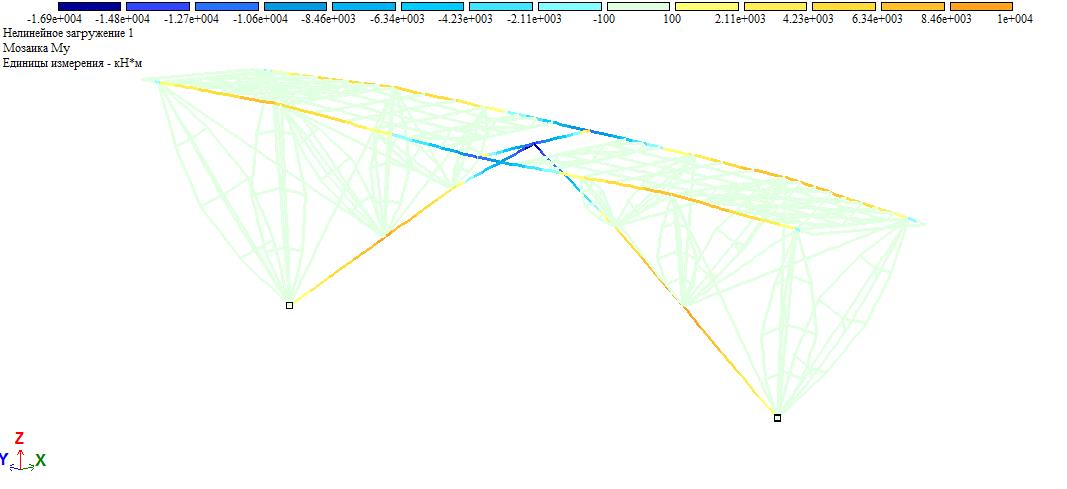Click the 'Нелинейное загружение 1' label
Image resolution: width=1067 pixels, height=489 pixels.
(68, 33)
